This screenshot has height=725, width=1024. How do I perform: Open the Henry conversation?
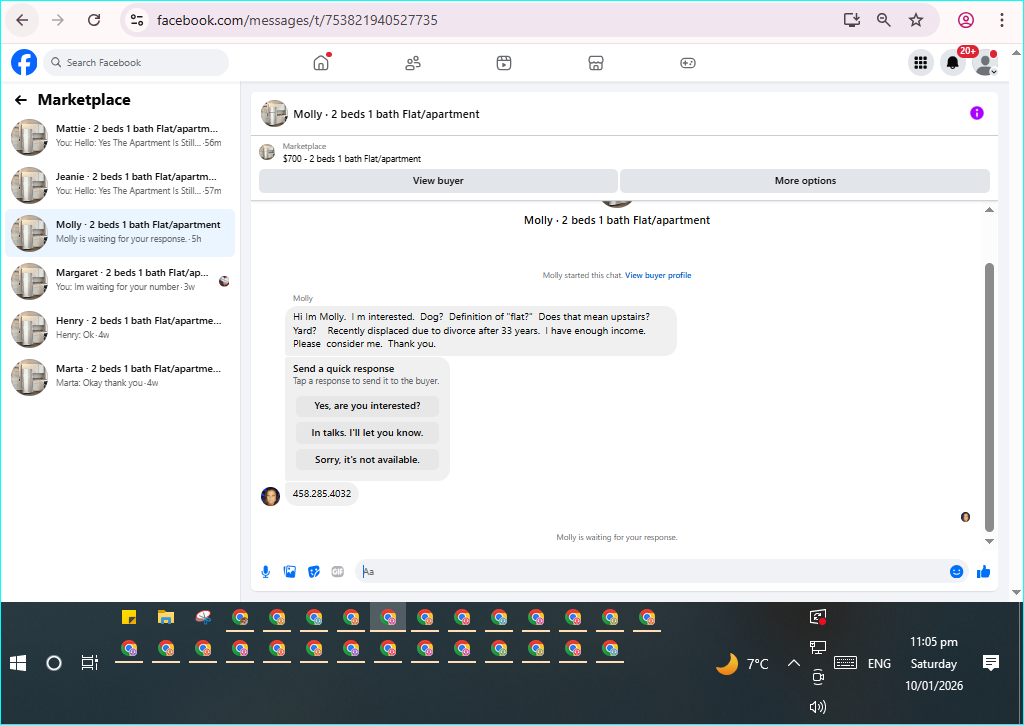point(120,329)
